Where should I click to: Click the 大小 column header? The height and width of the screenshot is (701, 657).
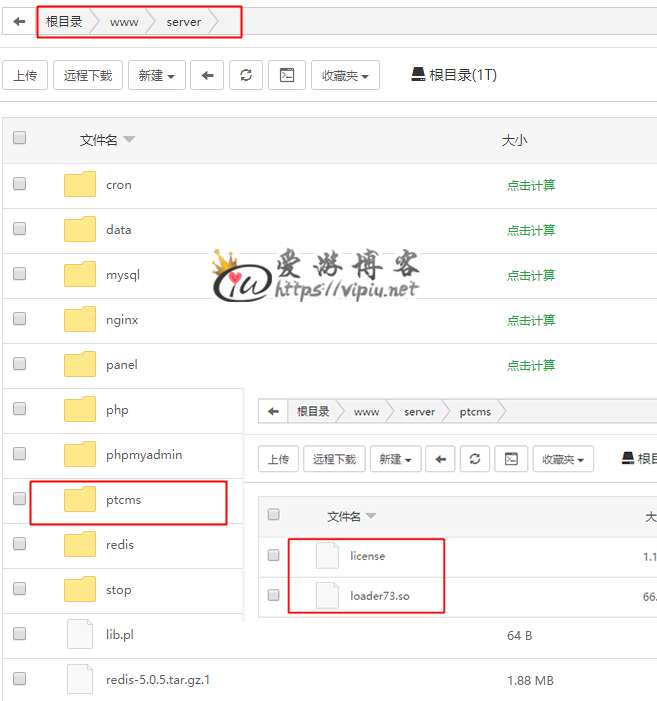coord(514,140)
